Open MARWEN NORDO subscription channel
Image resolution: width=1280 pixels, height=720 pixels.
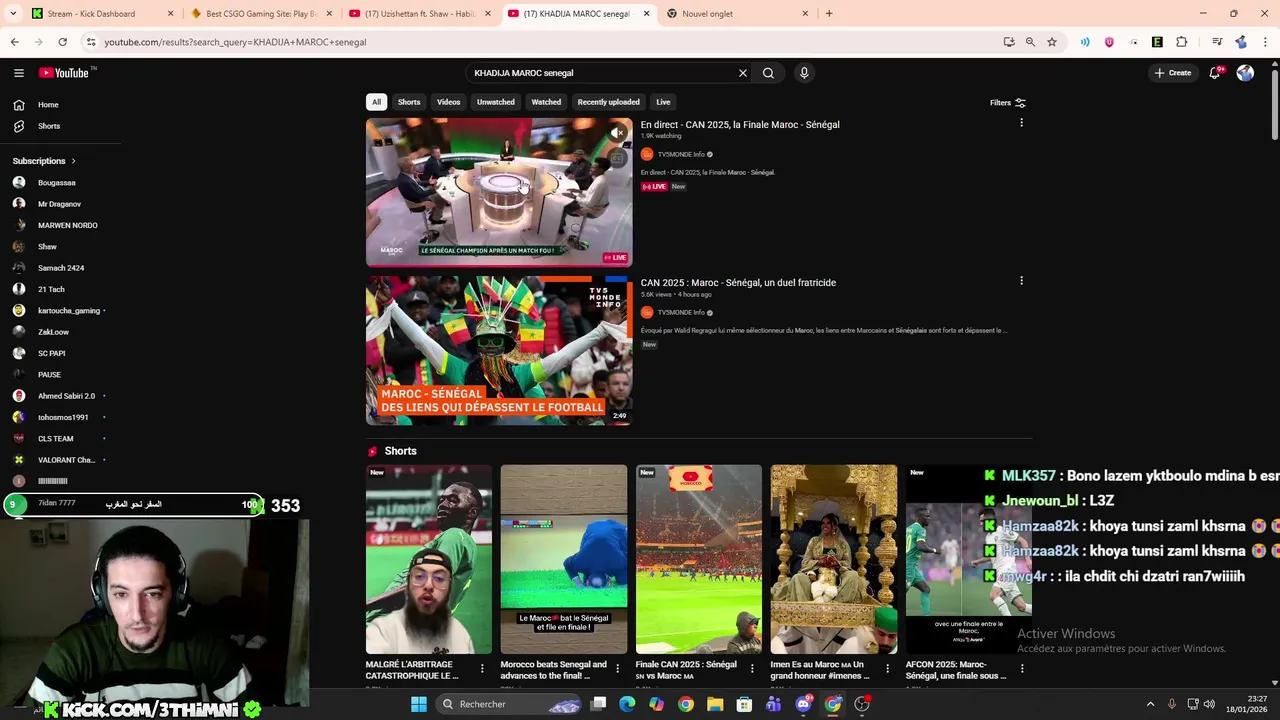(67, 225)
